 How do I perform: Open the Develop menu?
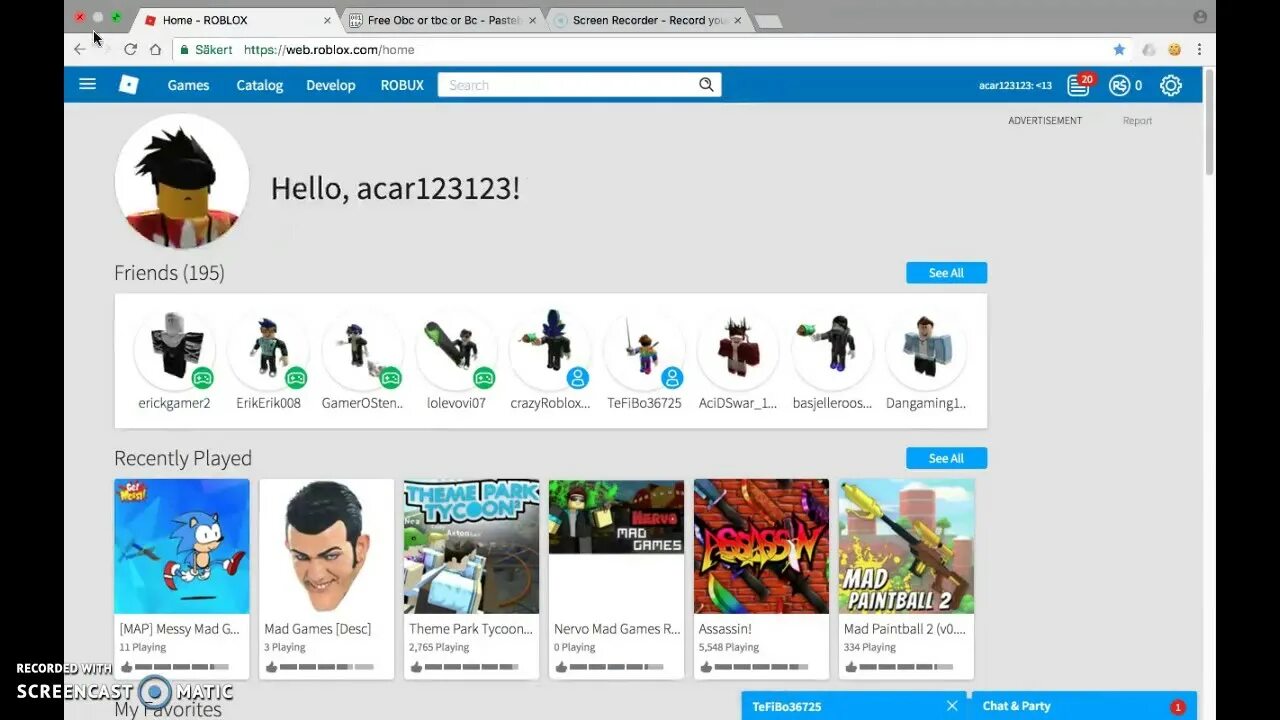click(331, 85)
